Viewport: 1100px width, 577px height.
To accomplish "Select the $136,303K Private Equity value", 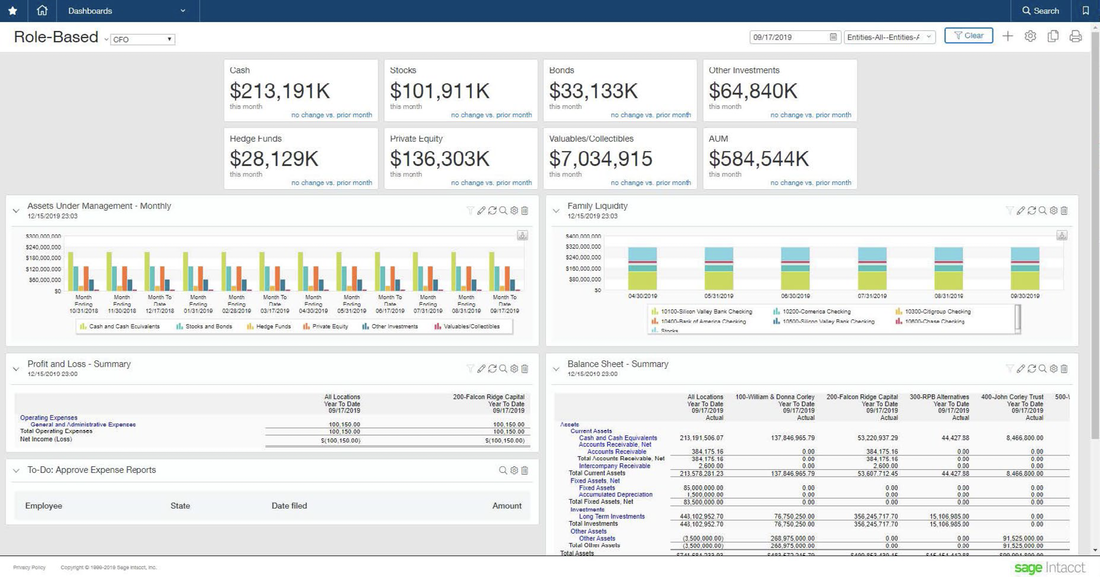I will tap(440, 159).
